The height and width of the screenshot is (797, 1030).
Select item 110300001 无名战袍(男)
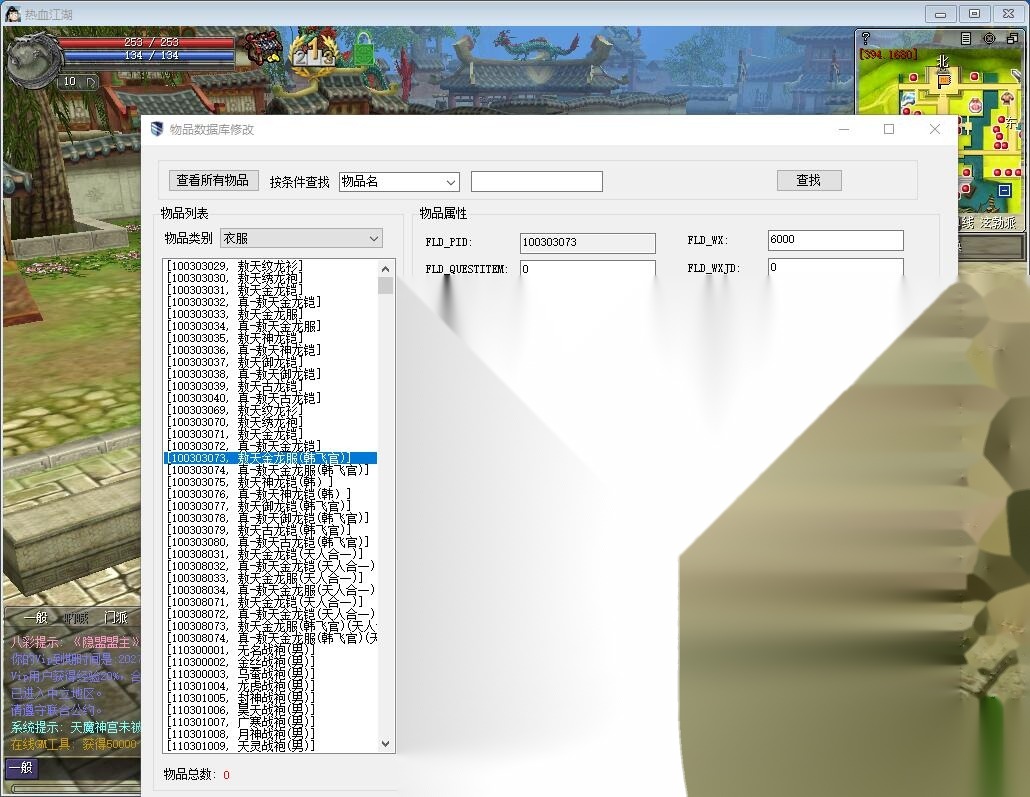(271, 650)
